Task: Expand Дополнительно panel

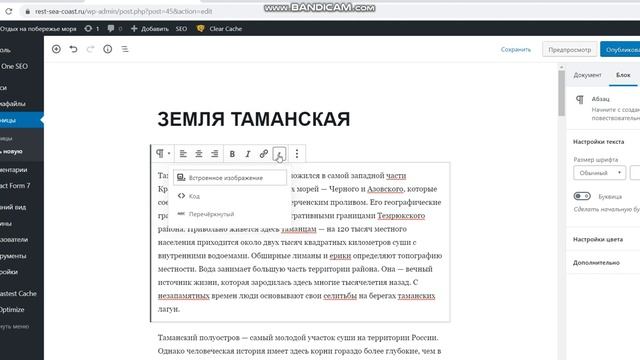Action: [596, 262]
